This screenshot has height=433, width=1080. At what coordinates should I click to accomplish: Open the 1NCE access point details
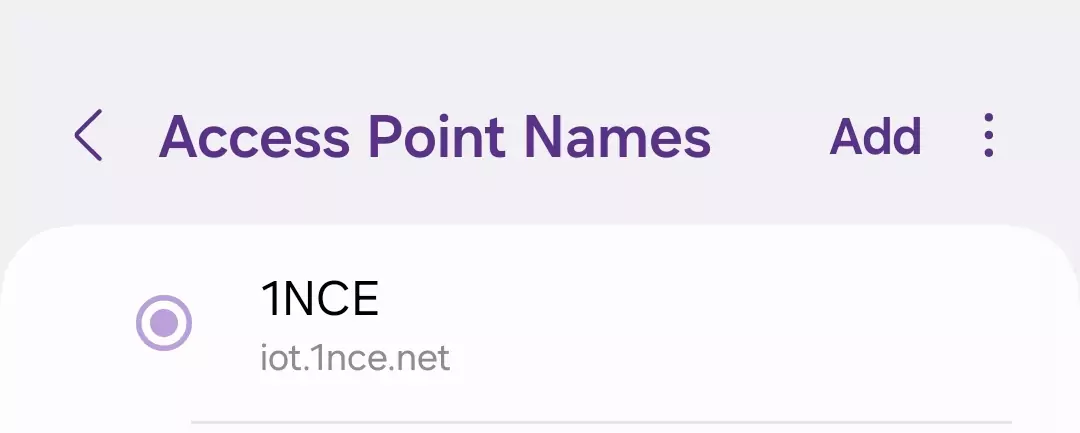(600, 325)
